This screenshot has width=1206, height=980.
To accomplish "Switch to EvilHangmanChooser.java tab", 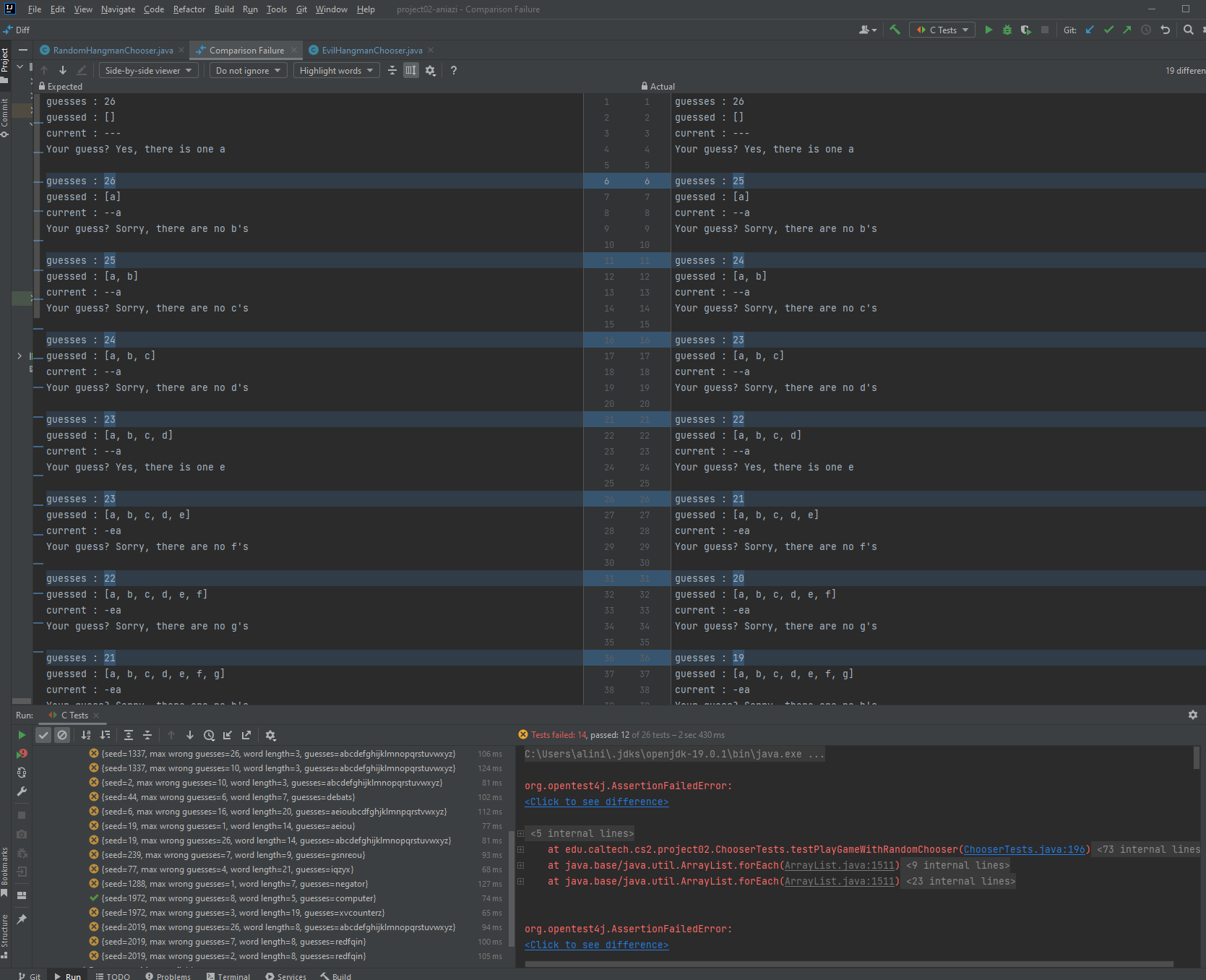I will [x=371, y=50].
